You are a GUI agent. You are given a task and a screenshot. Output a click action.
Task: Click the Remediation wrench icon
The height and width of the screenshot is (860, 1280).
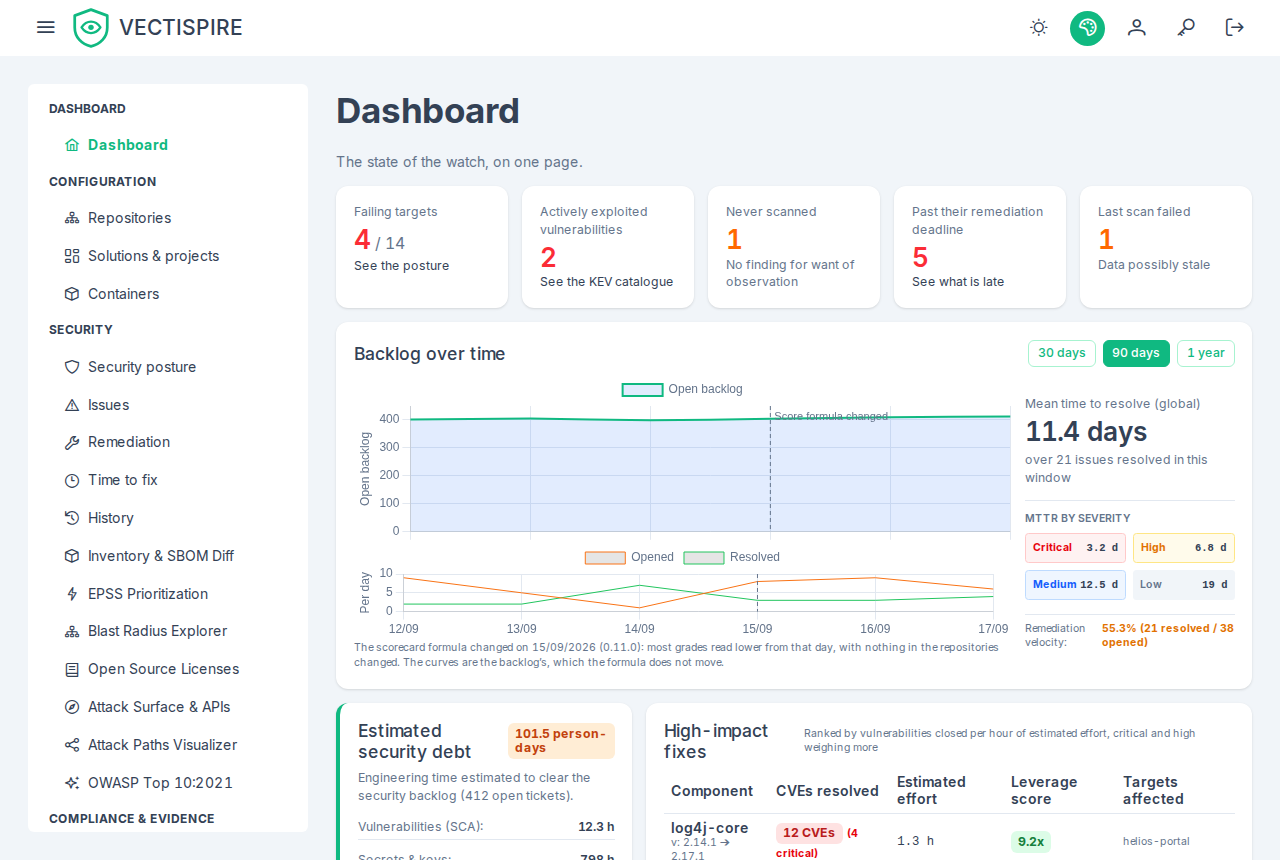(x=72, y=442)
